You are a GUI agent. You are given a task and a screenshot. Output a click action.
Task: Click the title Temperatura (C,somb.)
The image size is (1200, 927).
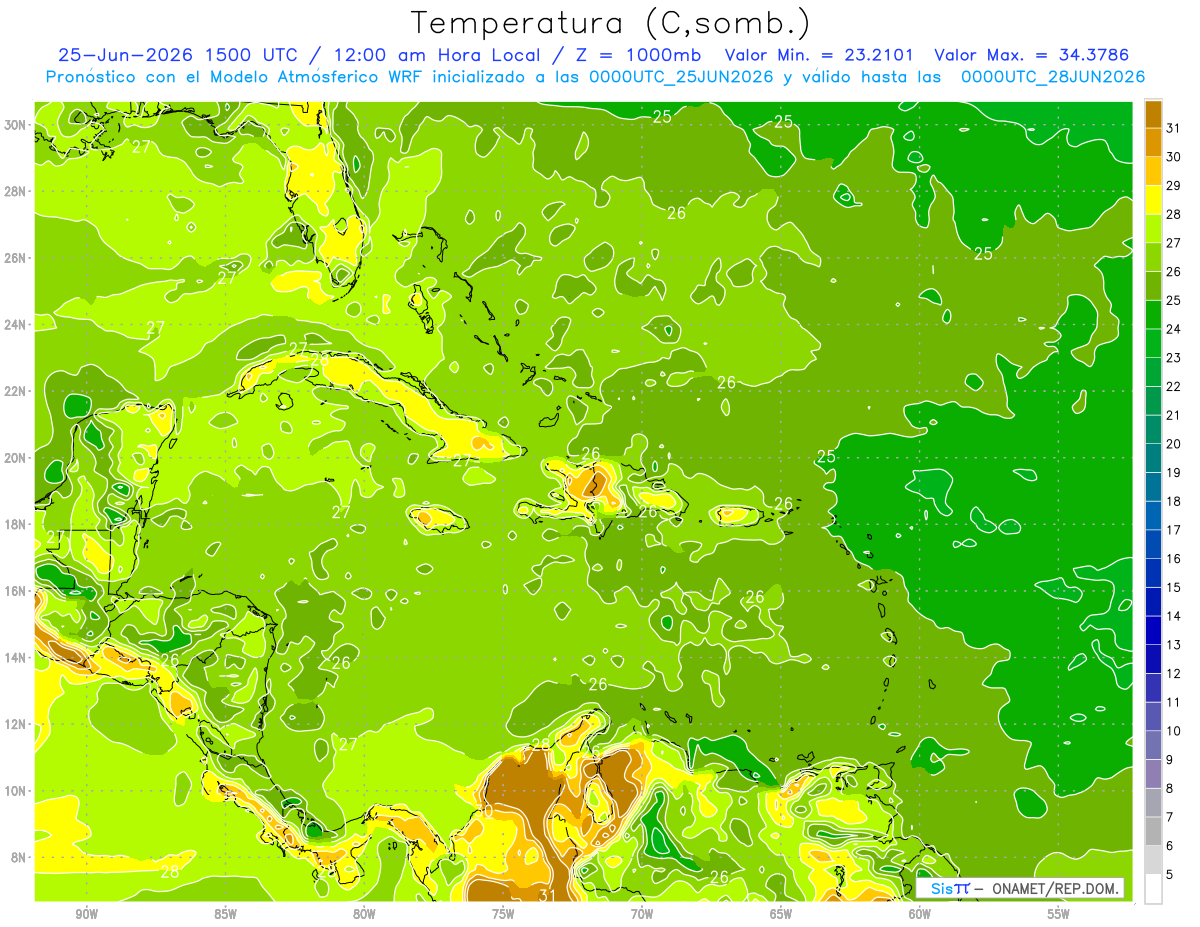click(611, 23)
